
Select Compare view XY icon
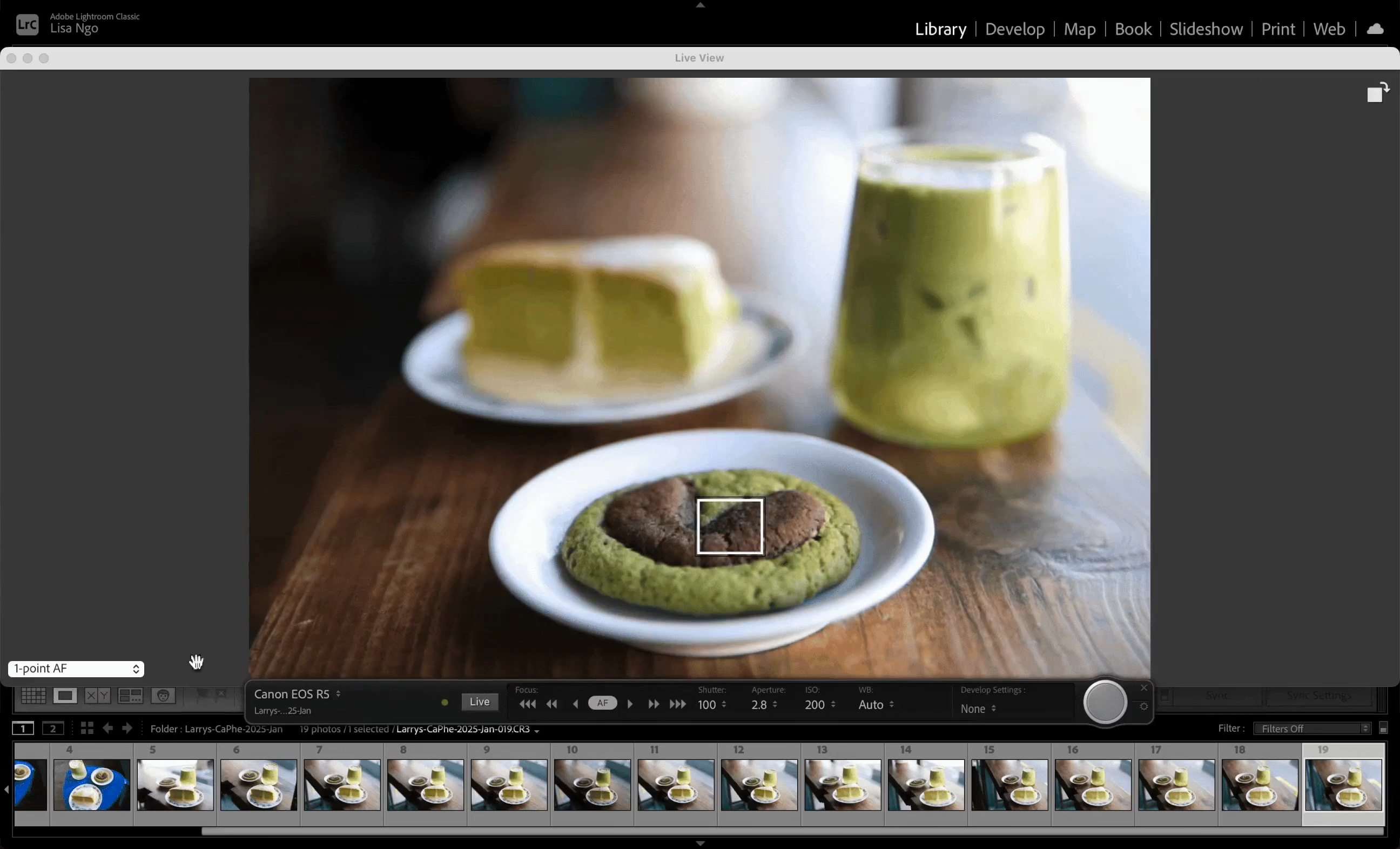pyautogui.click(x=97, y=696)
